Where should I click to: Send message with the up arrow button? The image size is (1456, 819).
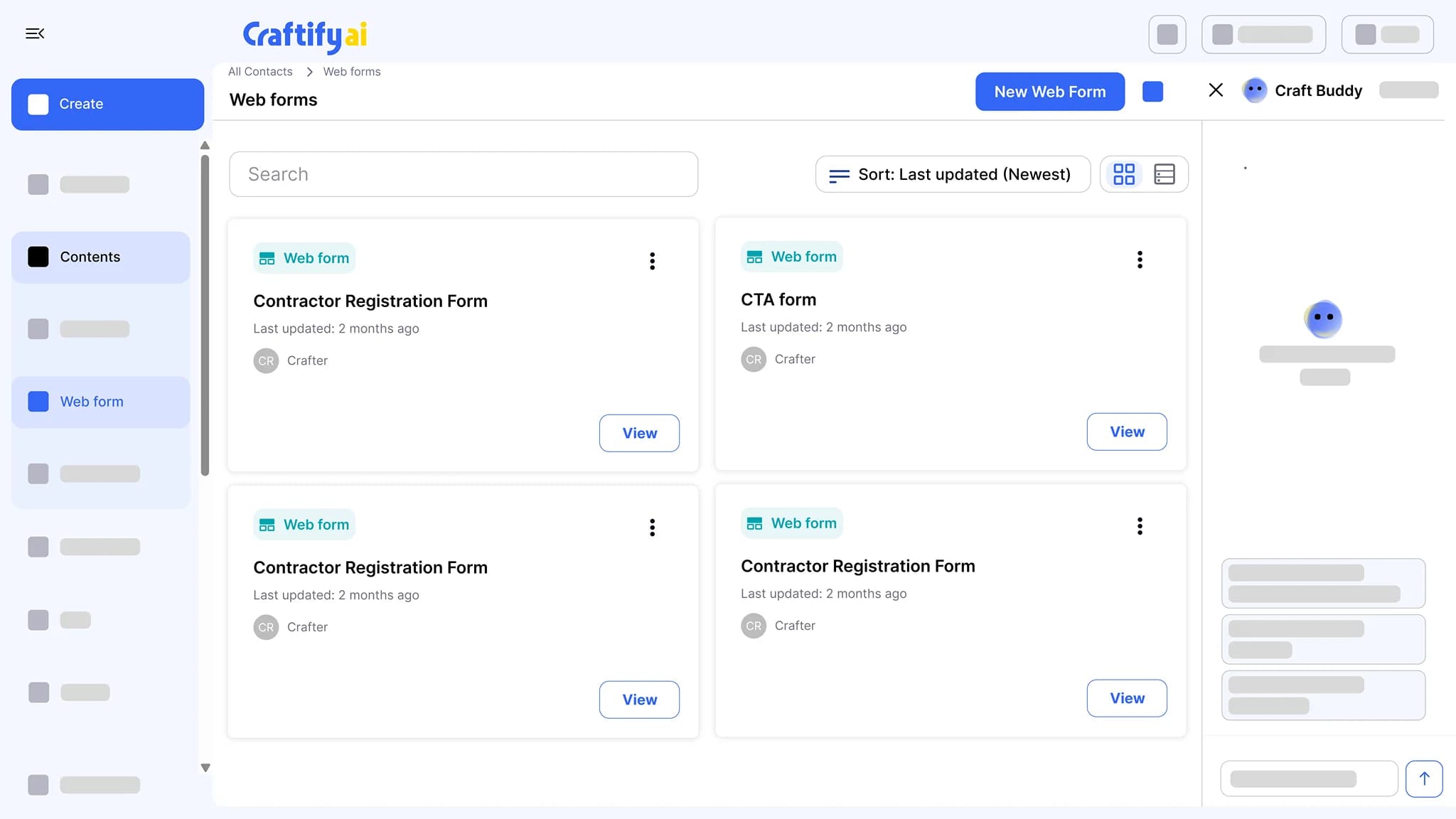1424,778
